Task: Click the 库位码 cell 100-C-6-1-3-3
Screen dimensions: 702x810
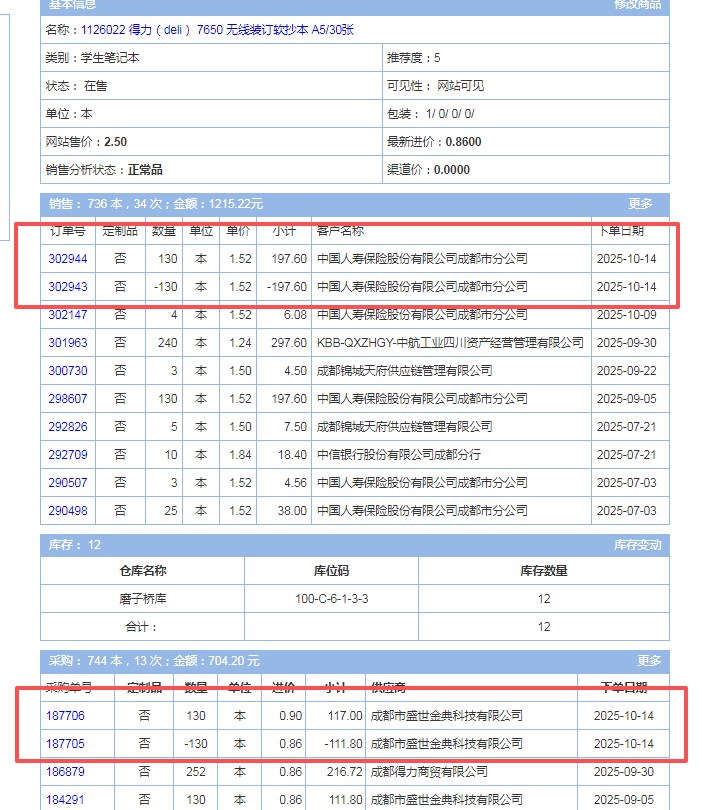Action: click(331, 599)
